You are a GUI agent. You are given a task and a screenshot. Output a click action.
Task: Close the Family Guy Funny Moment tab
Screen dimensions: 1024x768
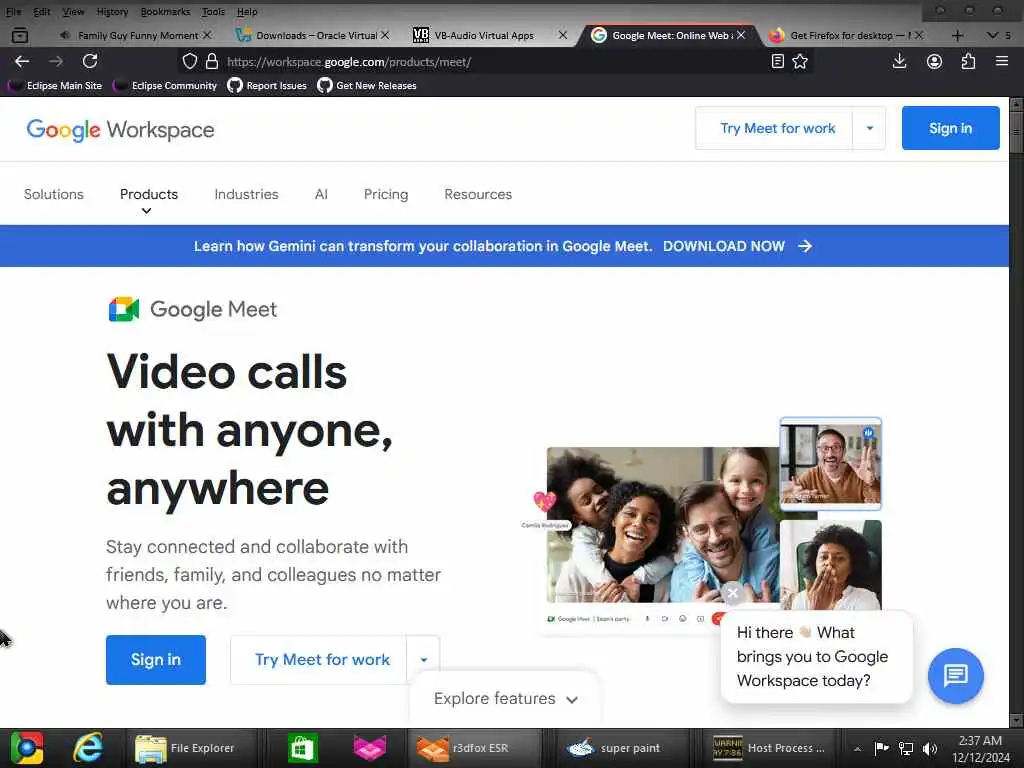click(x=207, y=35)
